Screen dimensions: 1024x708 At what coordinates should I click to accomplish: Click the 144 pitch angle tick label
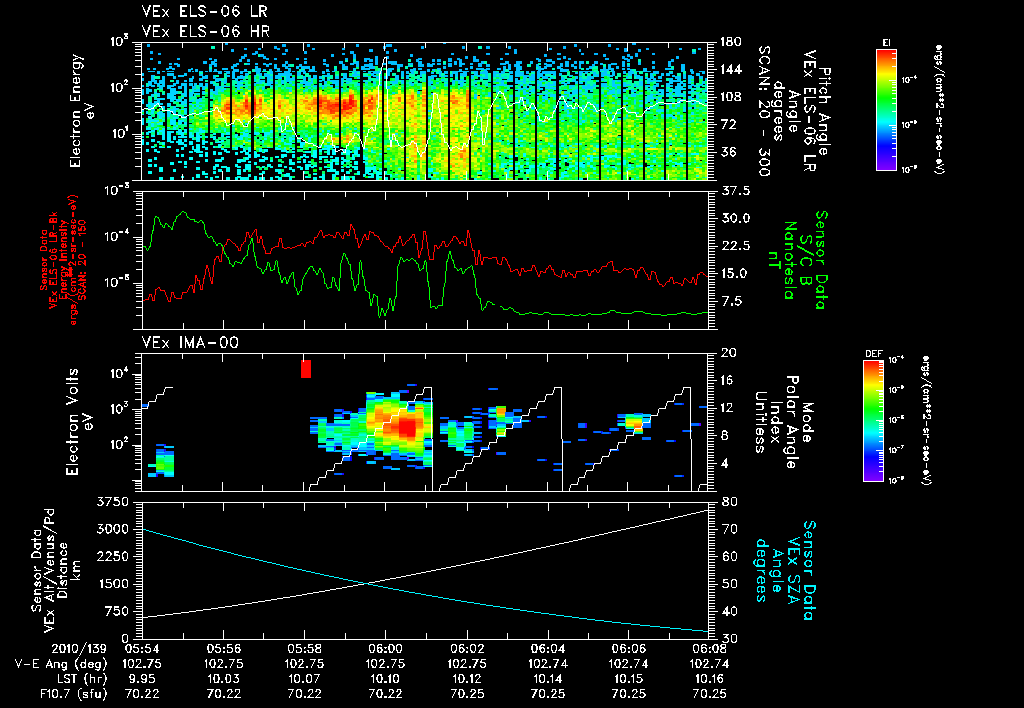(731, 69)
